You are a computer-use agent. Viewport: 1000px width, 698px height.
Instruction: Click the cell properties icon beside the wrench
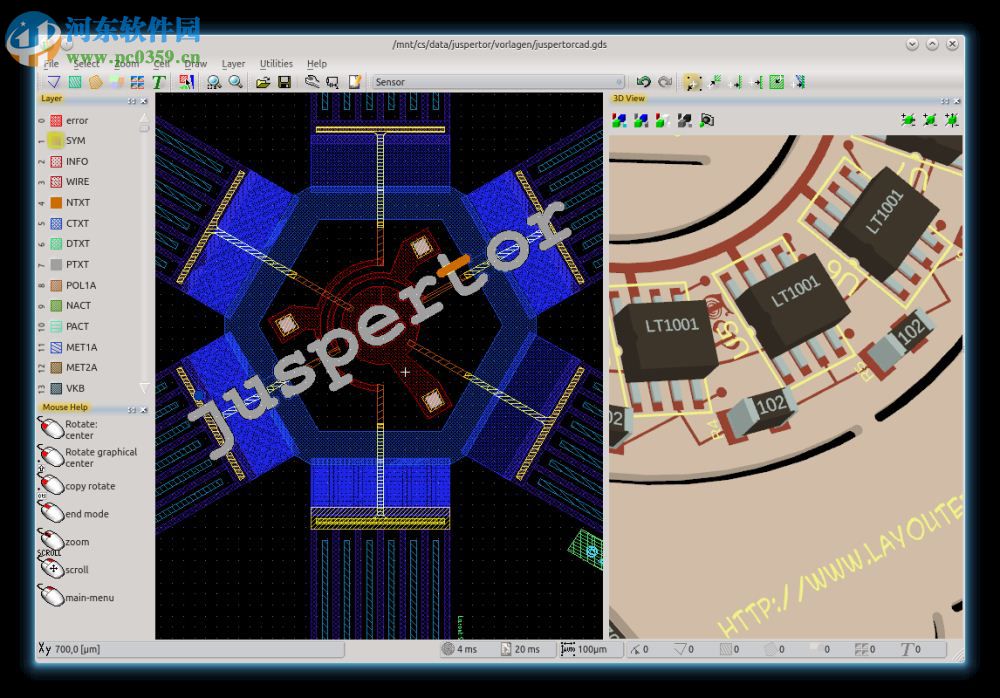coord(332,82)
